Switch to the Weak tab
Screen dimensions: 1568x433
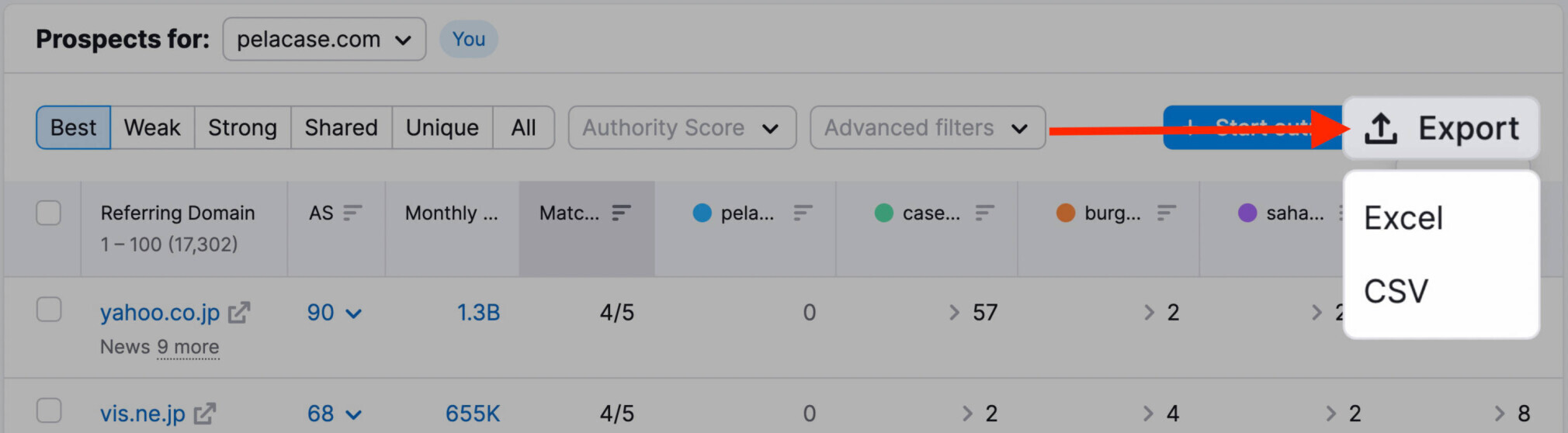pos(152,128)
